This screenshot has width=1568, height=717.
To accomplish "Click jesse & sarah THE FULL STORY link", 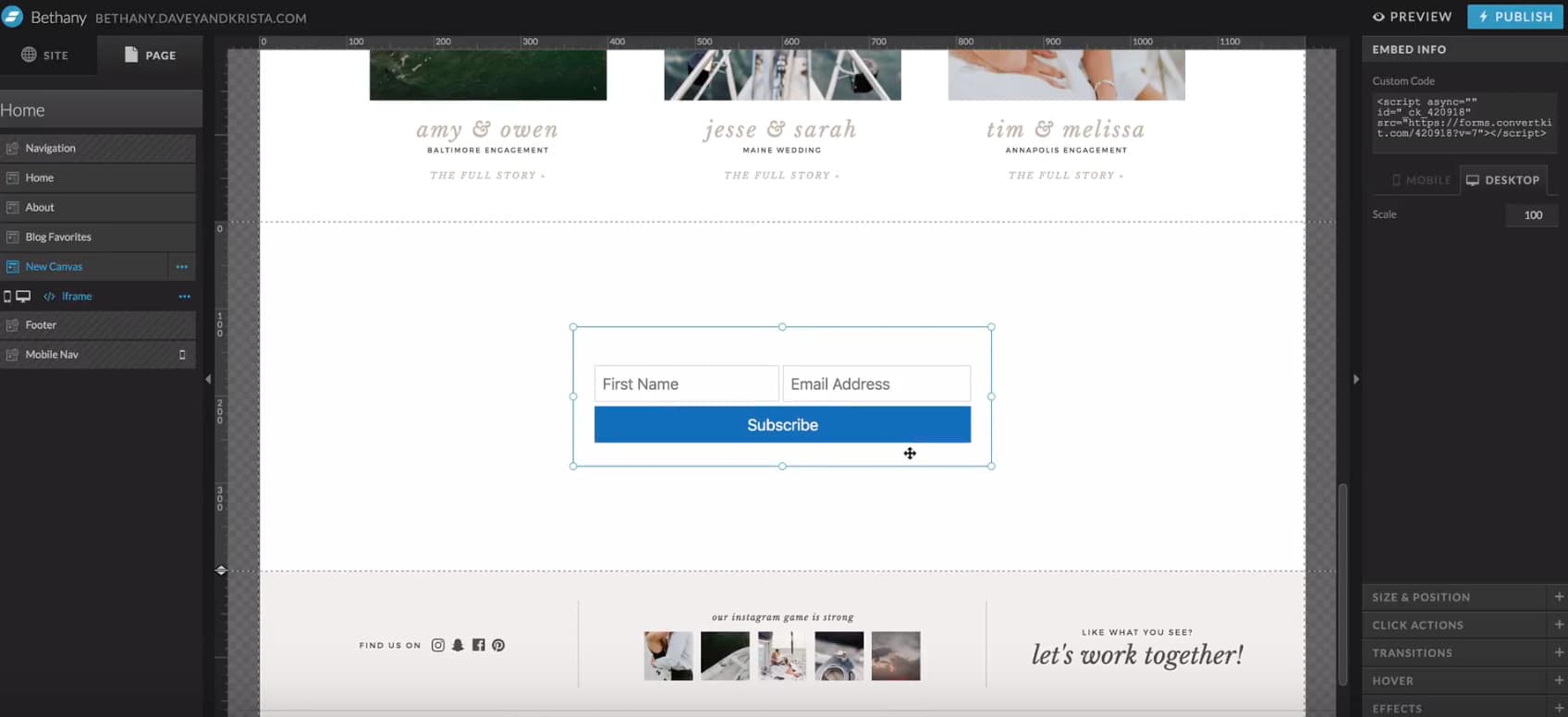I will point(782,176).
